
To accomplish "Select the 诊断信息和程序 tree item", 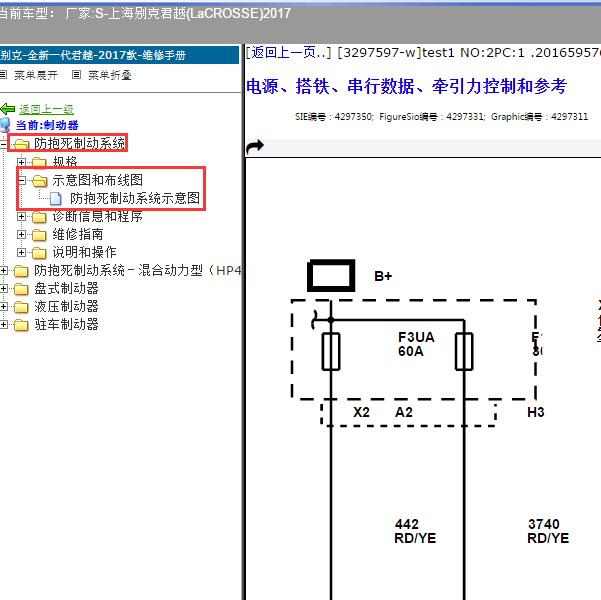I will pos(98,216).
